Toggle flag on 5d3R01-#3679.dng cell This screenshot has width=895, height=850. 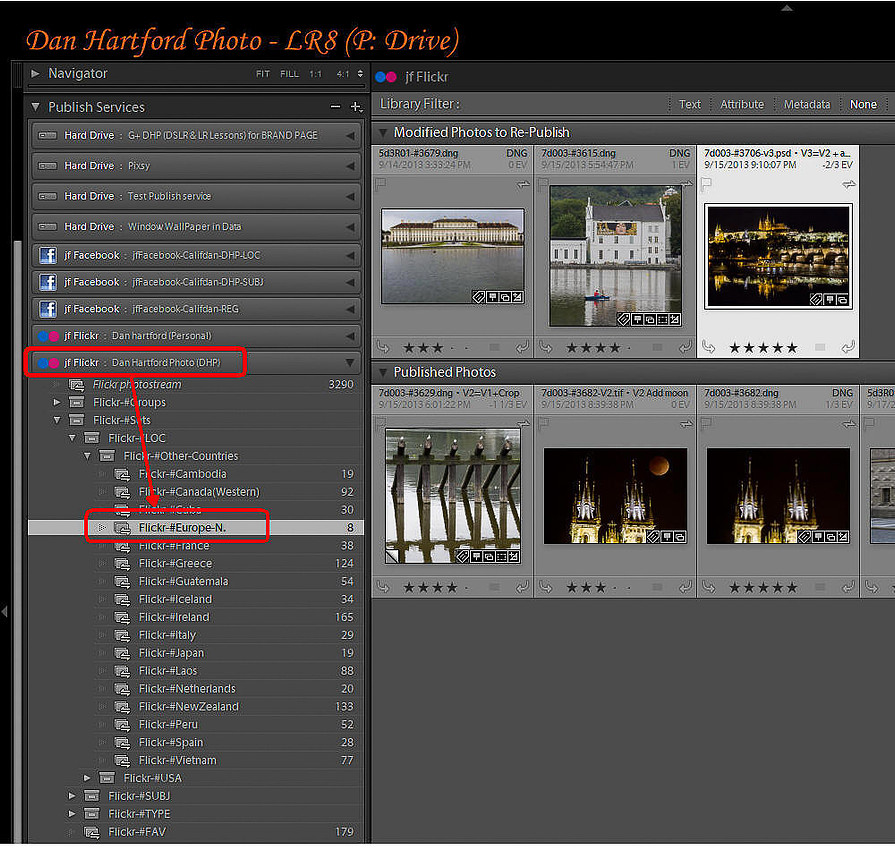click(381, 184)
